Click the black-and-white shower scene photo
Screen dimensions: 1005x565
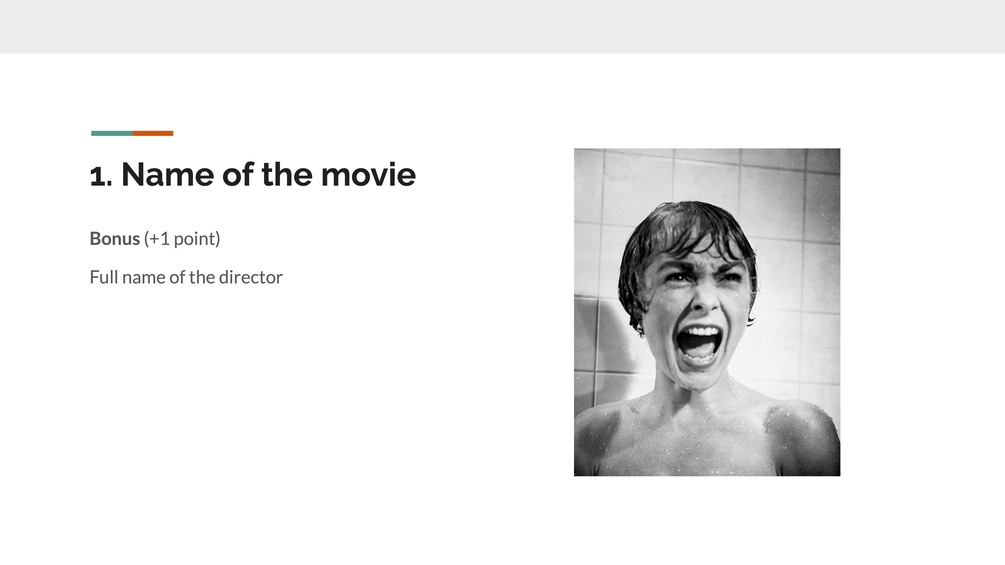click(x=706, y=311)
